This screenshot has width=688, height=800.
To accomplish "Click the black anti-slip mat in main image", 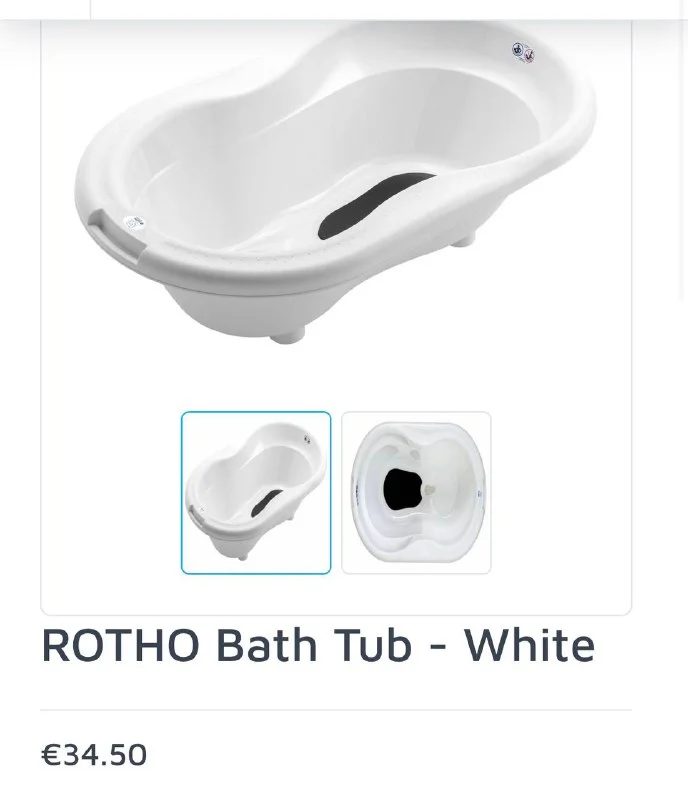I will click(376, 205).
